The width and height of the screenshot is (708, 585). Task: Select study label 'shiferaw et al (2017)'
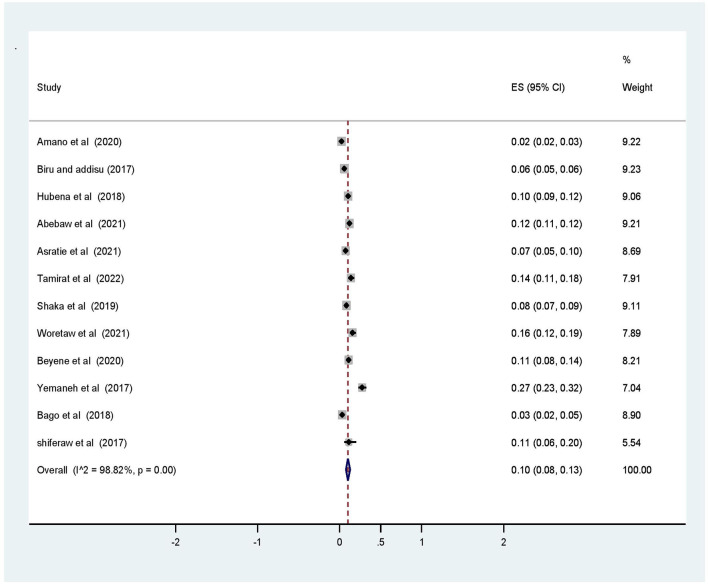[x=82, y=443]
